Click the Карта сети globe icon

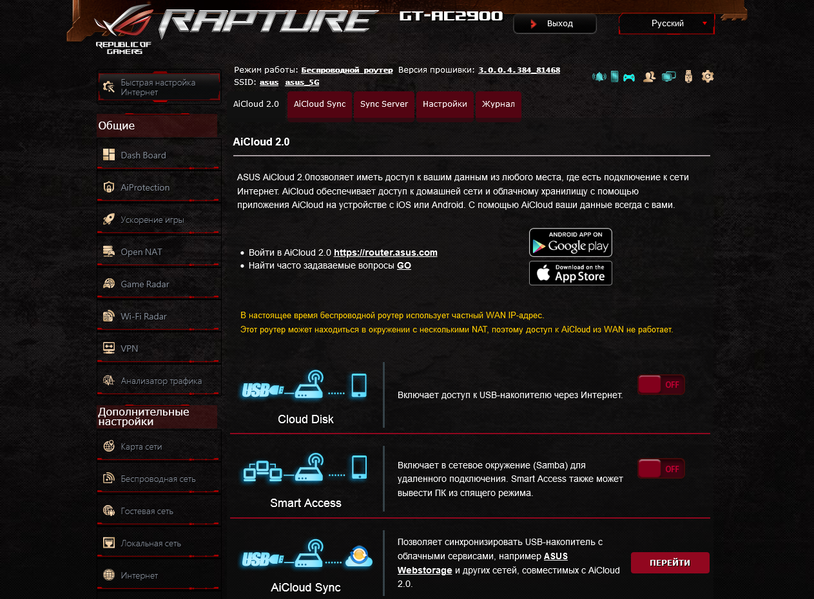pyautogui.click(x=108, y=446)
